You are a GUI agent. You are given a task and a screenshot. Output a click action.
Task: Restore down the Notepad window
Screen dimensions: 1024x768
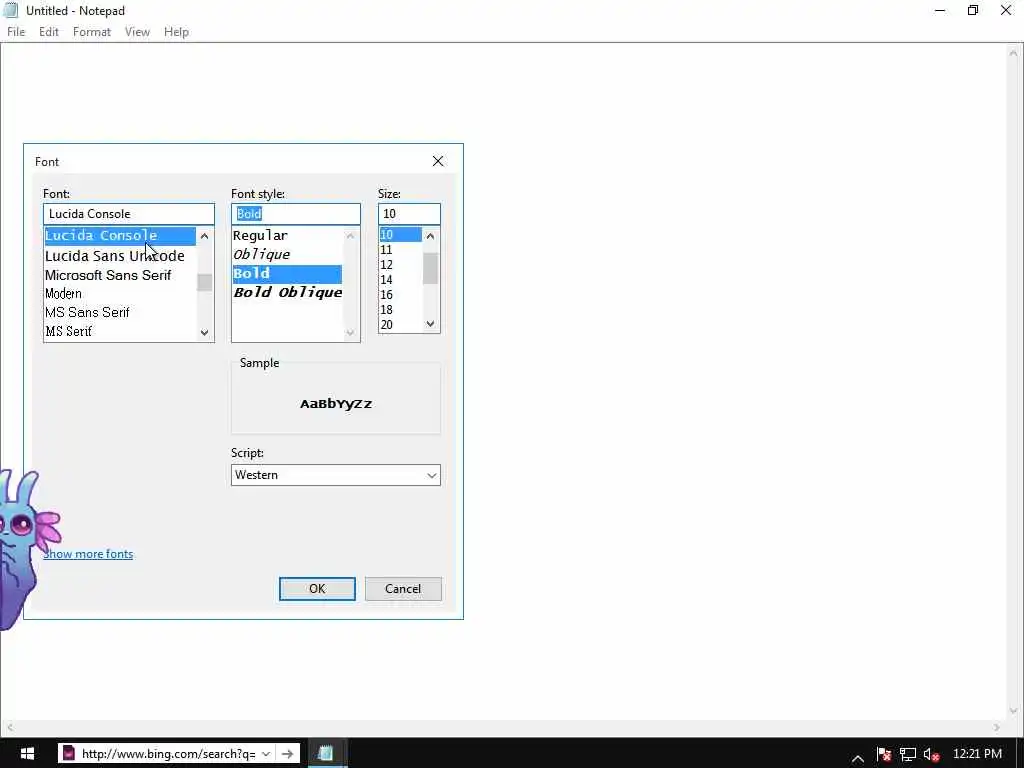pyautogui.click(x=972, y=10)
